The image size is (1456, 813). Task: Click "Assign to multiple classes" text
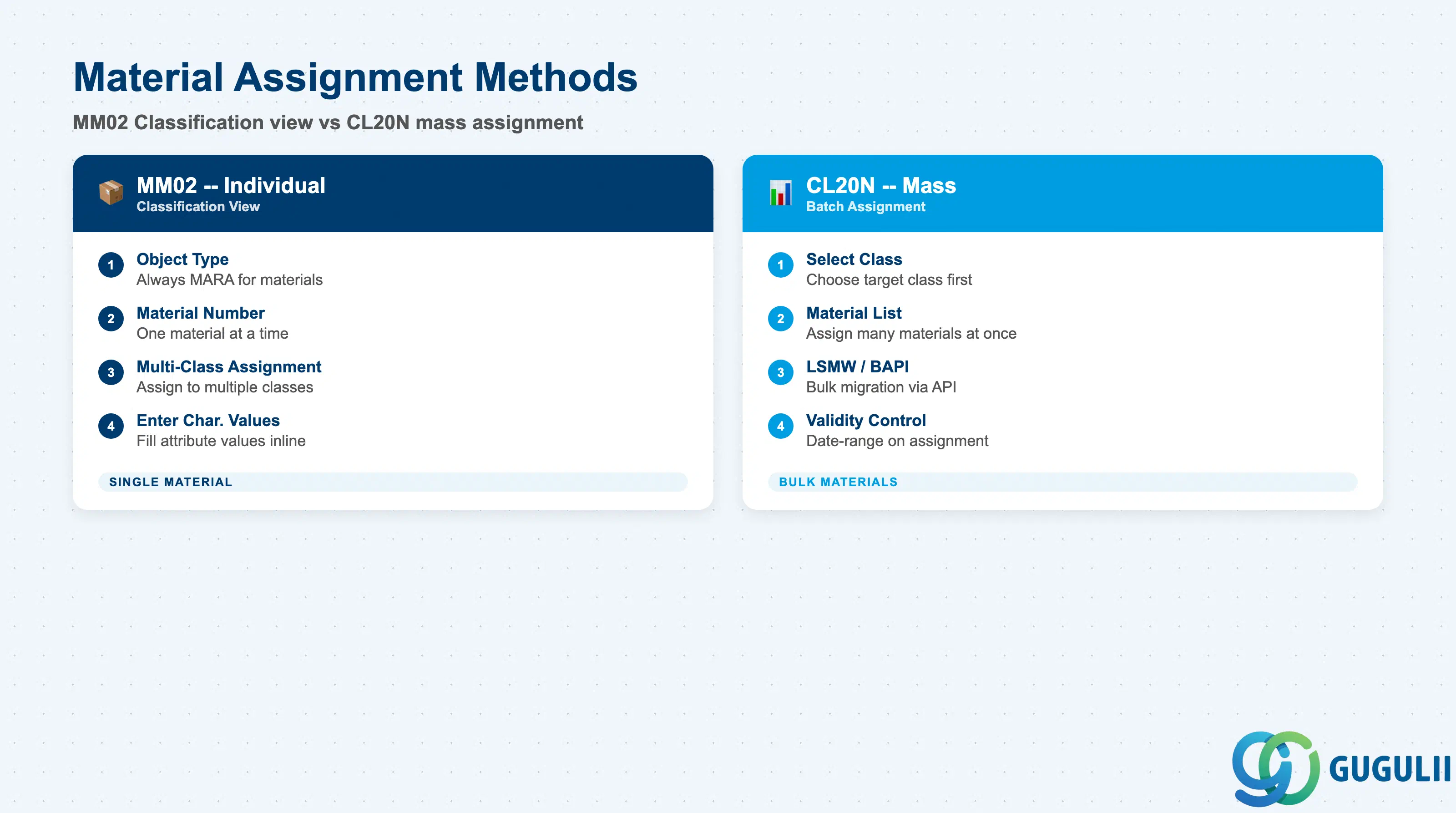click(224, 387)
